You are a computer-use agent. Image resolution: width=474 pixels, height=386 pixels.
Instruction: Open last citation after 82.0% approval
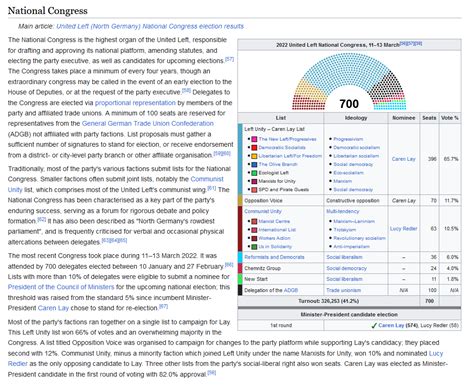212,373
